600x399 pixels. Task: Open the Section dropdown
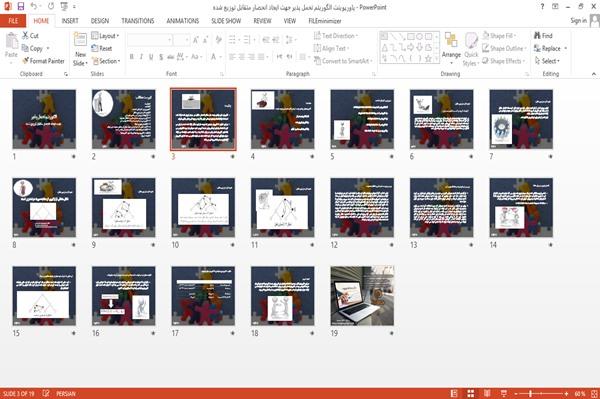106,61
